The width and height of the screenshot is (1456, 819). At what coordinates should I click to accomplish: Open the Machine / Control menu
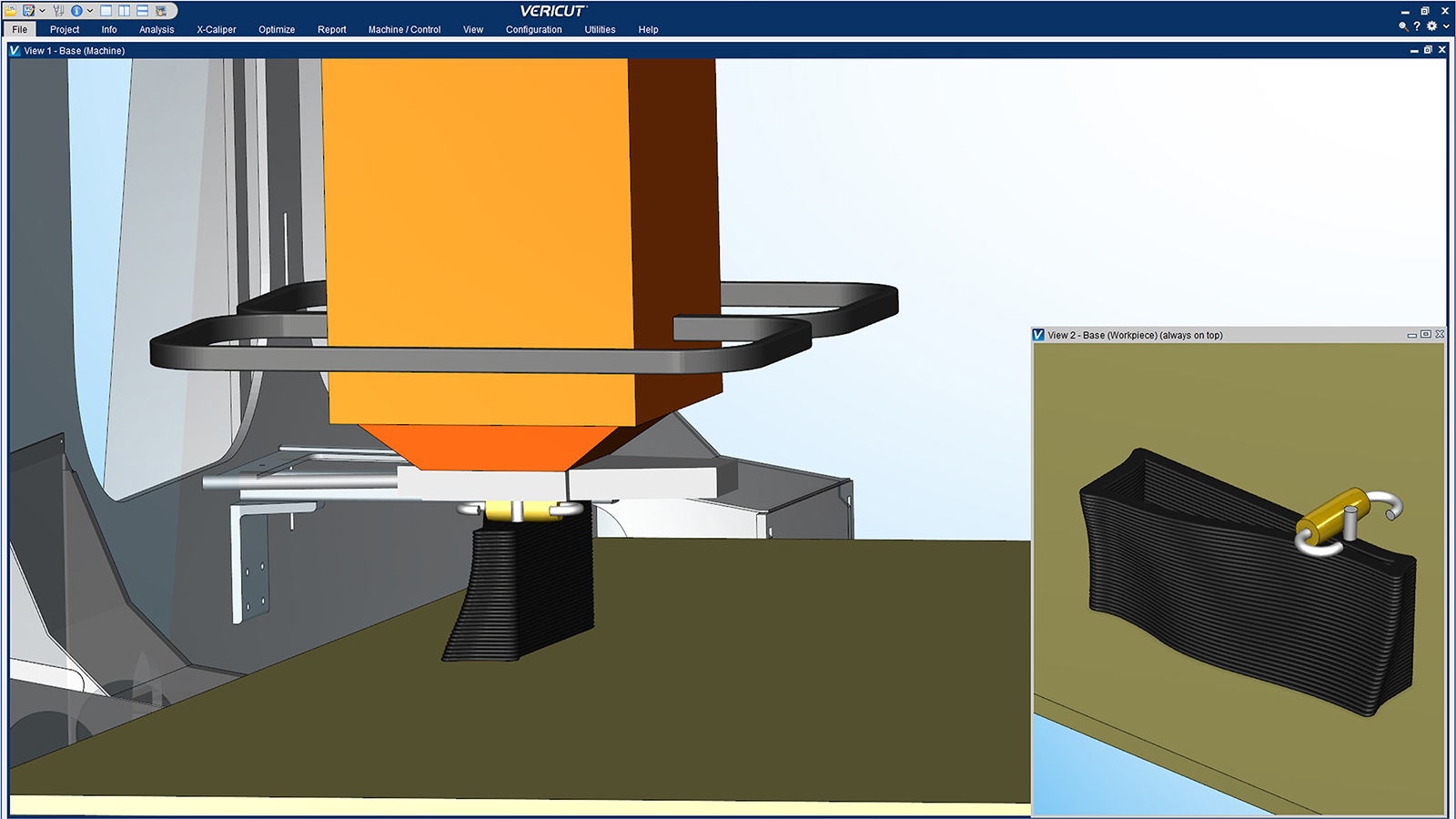(404, 29)
